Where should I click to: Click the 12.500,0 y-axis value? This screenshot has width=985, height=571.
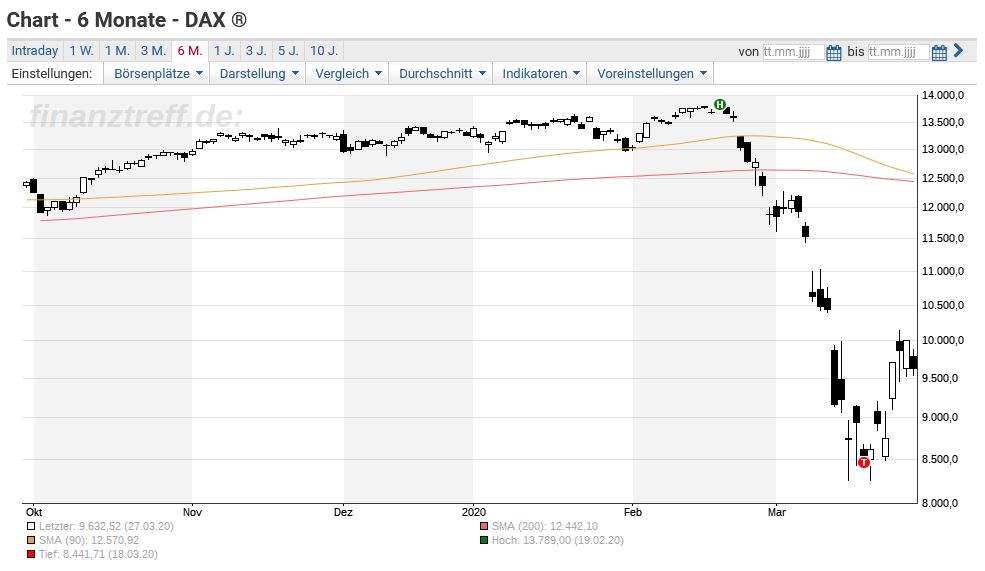[x=942, y=178]
